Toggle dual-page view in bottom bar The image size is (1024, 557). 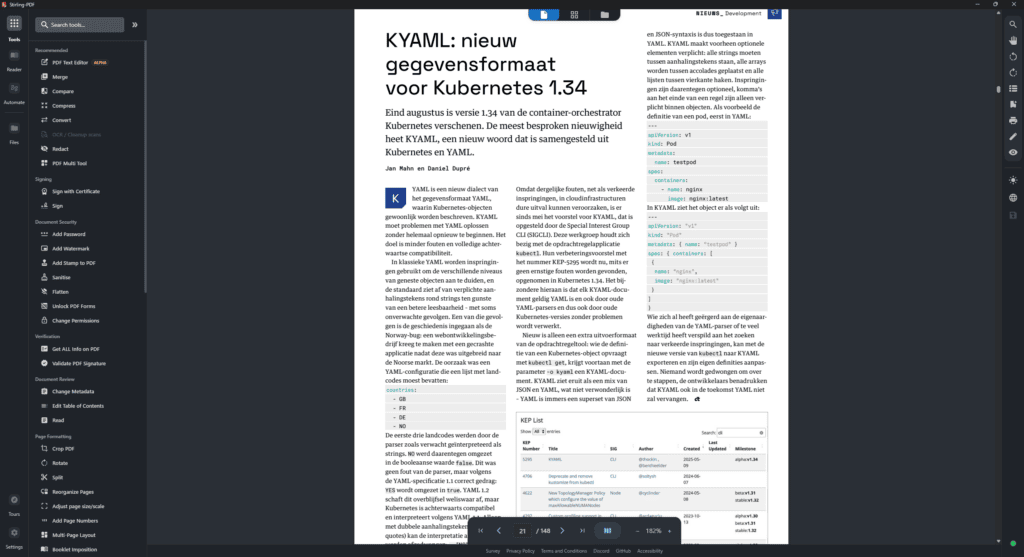[607, 531]
